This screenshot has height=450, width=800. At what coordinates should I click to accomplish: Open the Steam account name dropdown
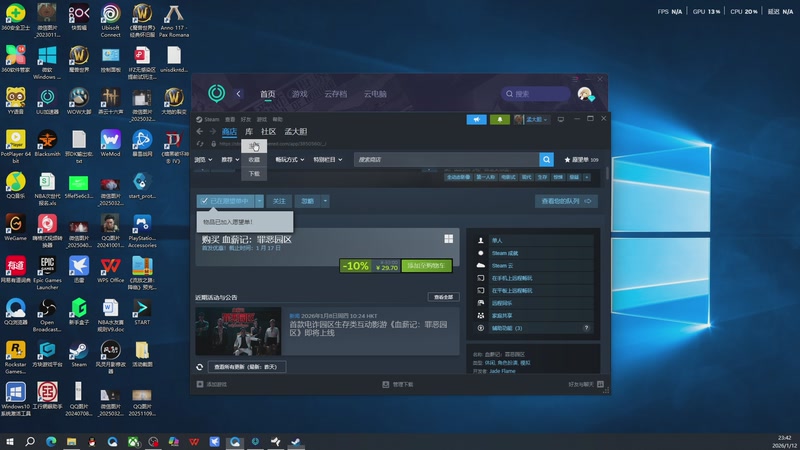click(x=532, y=119)
